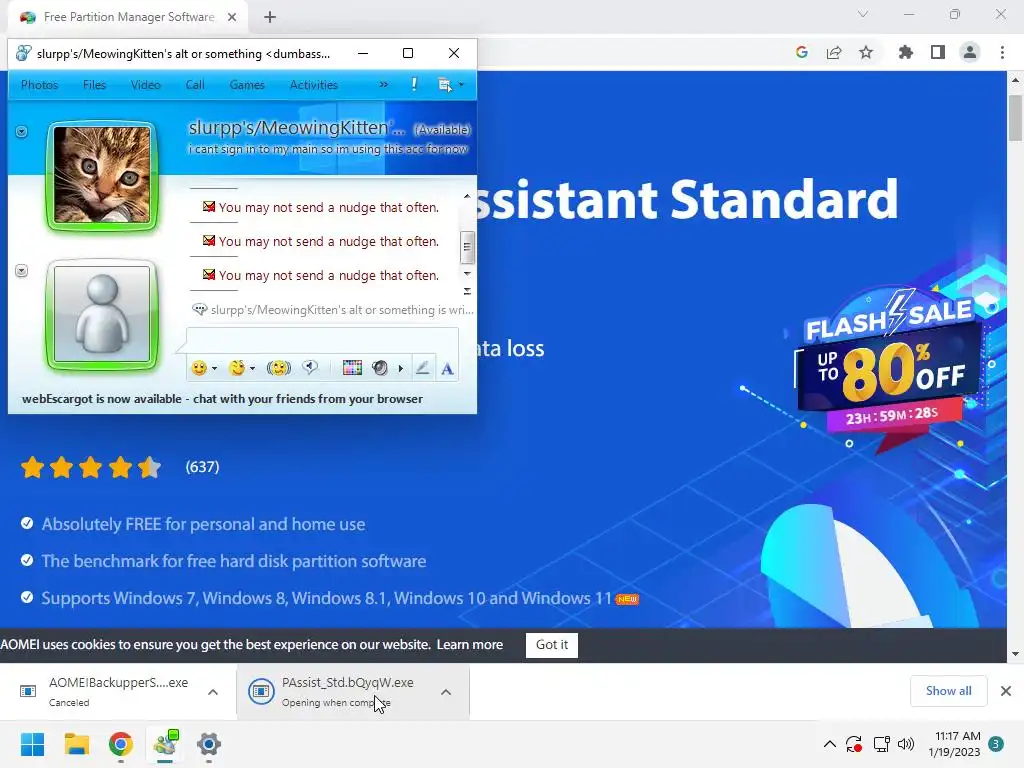Open Call menu in chat window
Screen dimensions: 1024x768
click(x=195, y=85)
